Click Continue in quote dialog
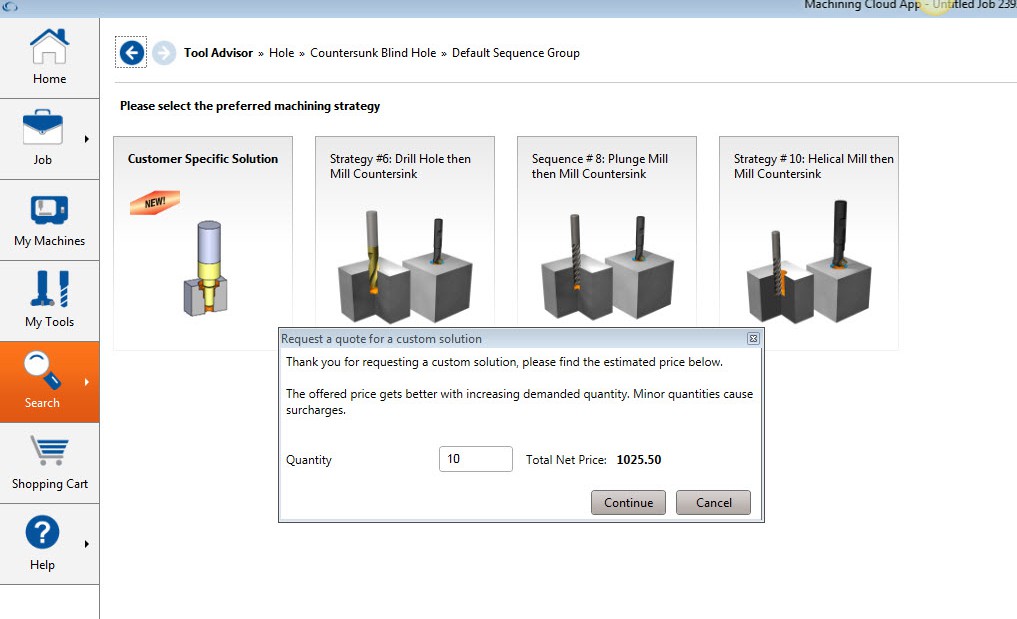Screen dimensions: 1017x619 pyautogui.click(x=628, y=503)
